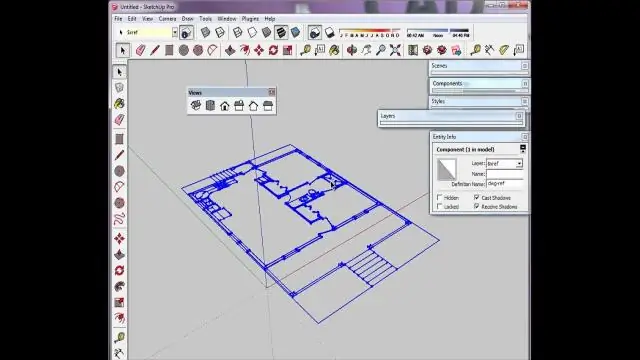Switch to Back view in Views toolbar
The height and width of the screenshot is (360, 640).
coord(253,106)
